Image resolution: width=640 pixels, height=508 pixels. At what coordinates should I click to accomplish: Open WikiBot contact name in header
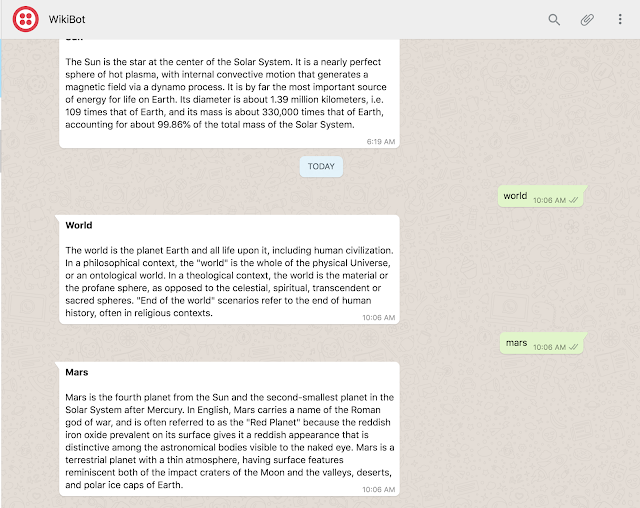click(x=67, y=19)
